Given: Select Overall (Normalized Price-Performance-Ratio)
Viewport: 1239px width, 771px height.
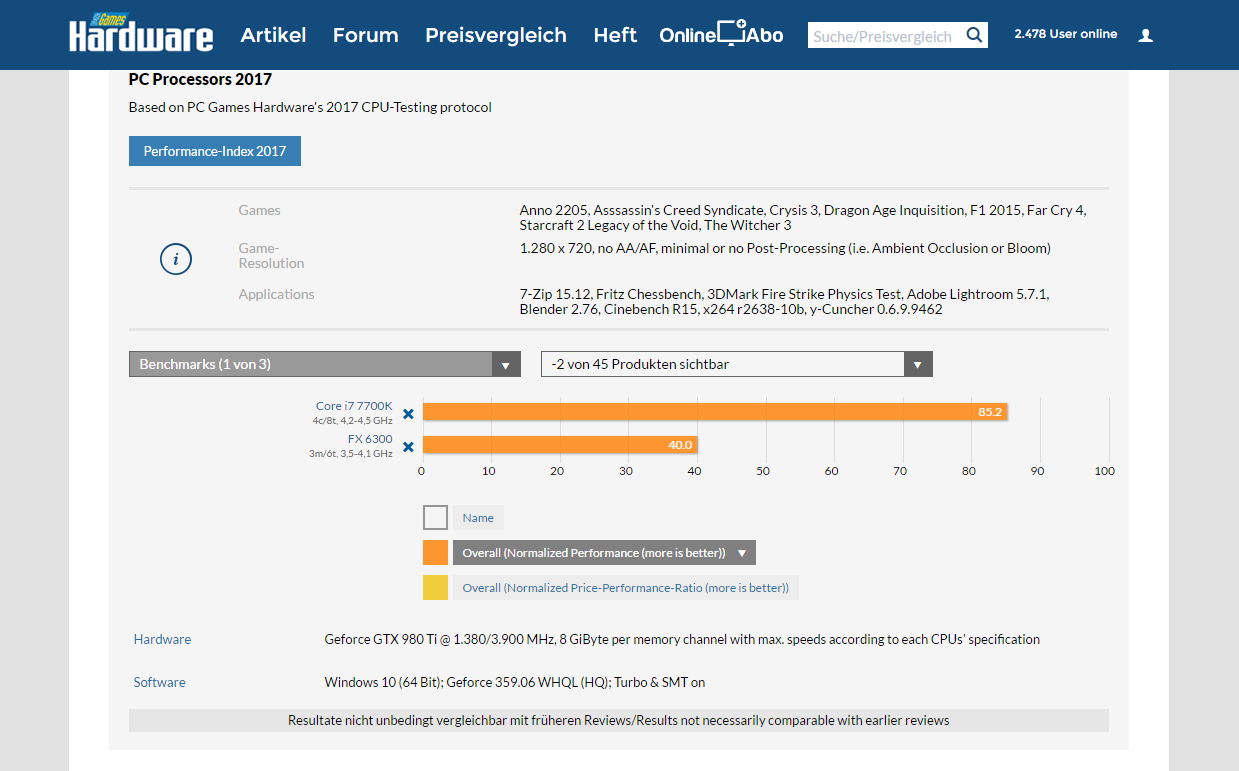Looking at the screenshot, I should (x=626, y=587).
